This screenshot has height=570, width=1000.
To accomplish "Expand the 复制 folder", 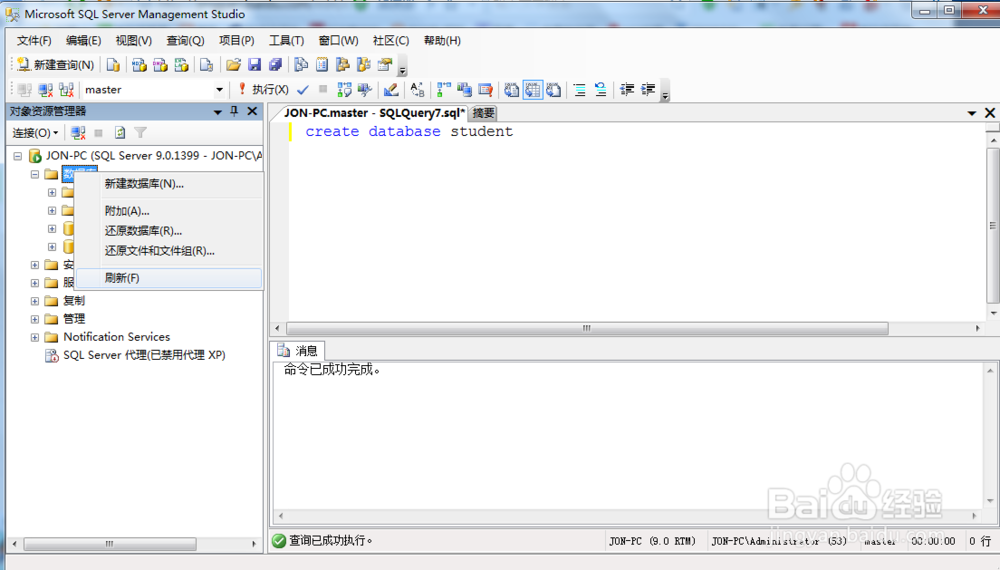I will coord(35,301).
